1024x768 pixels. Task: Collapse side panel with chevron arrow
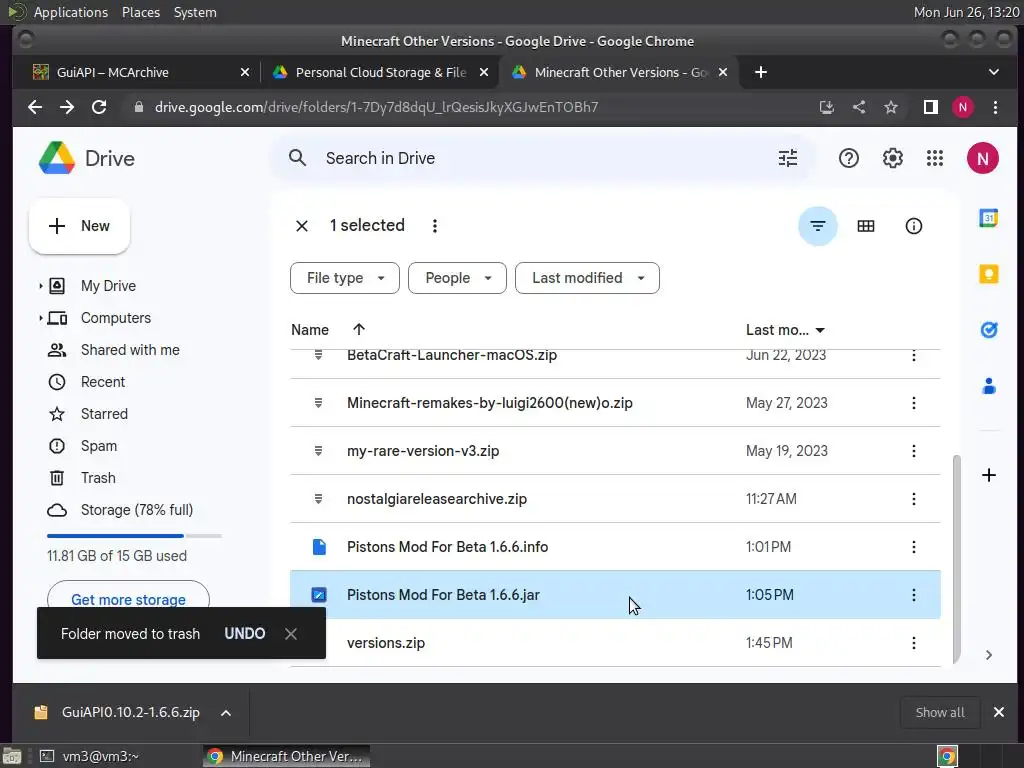(x=988, y=655)
